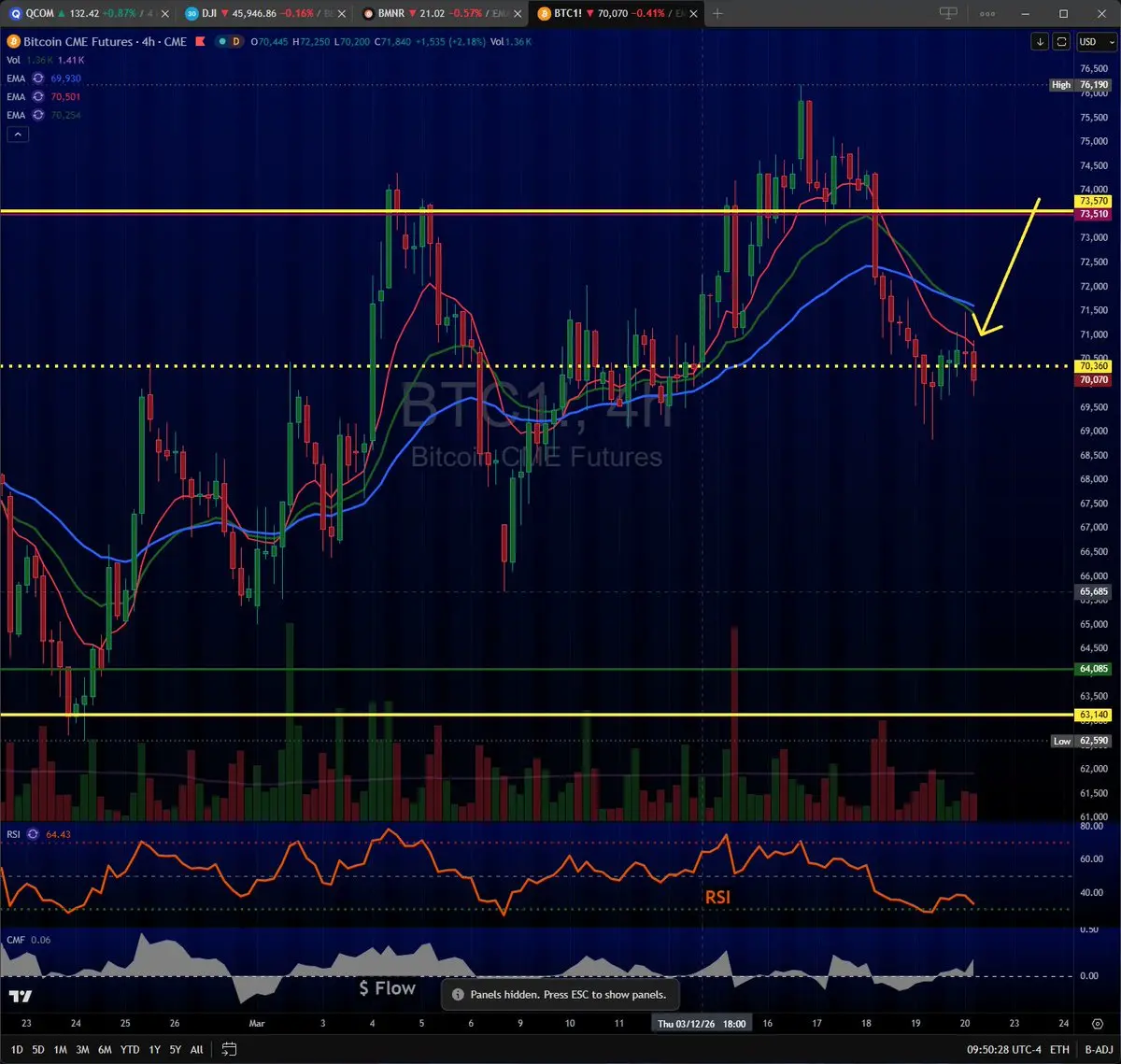Image resolution: width=1121 pixels, height=1064 pixels.
Task: Close the BTC1! tab
Action: (691, 14)
